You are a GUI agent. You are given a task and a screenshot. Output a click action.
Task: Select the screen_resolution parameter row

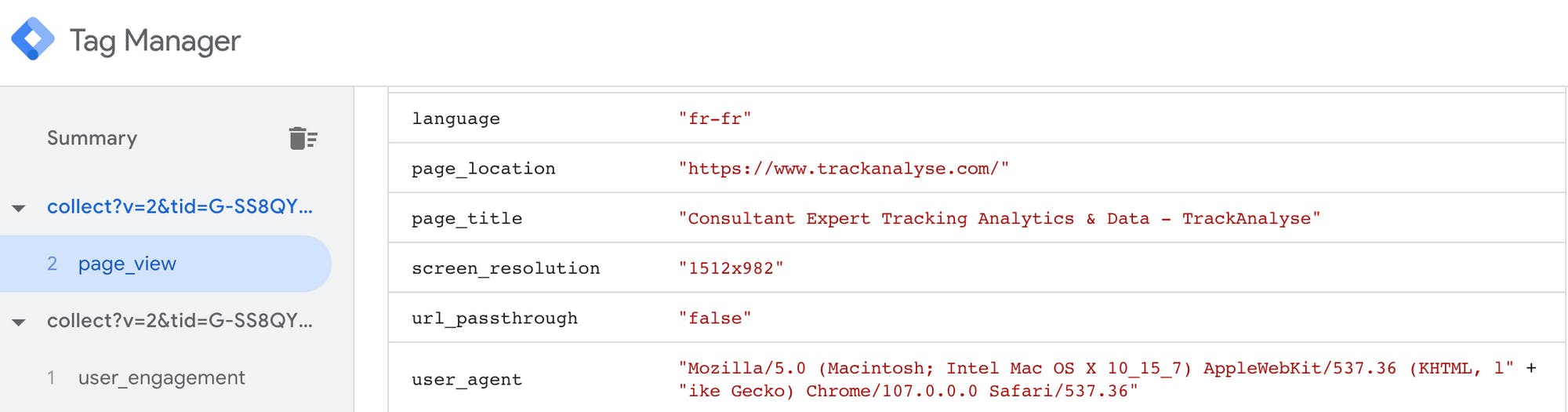(977, 268)
